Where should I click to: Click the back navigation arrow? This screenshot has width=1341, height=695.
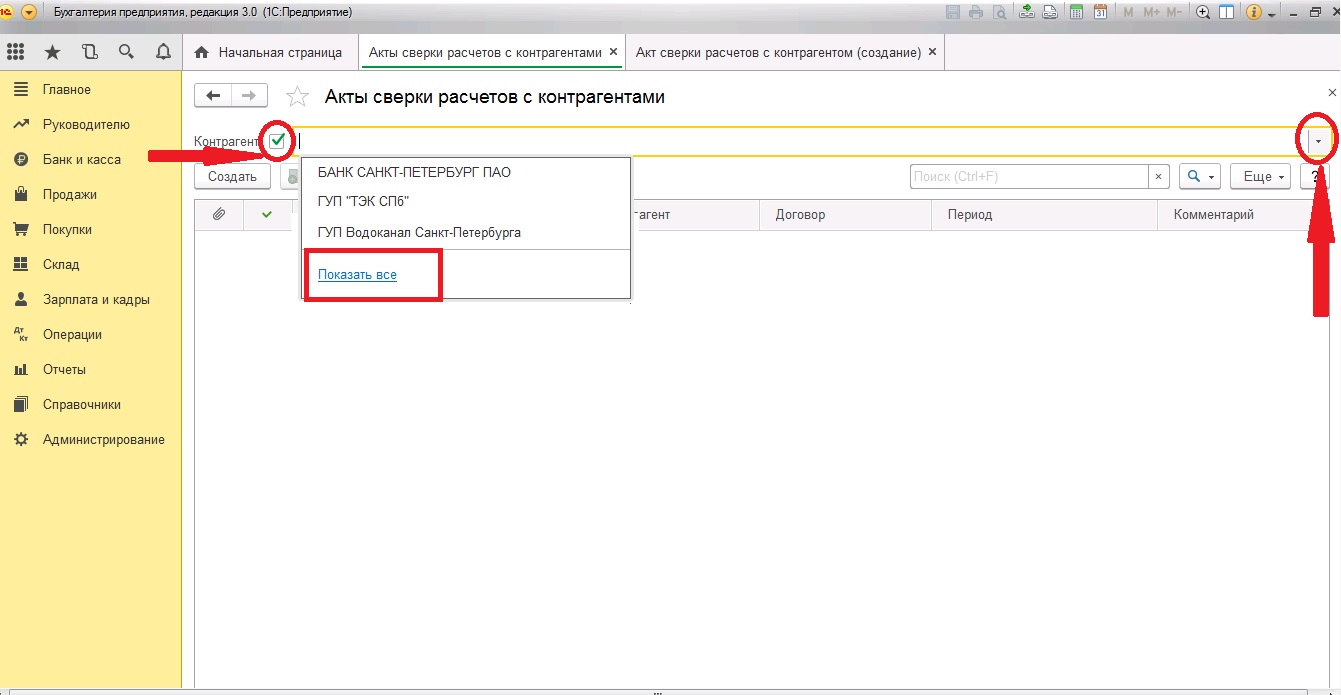pos(212,96)
